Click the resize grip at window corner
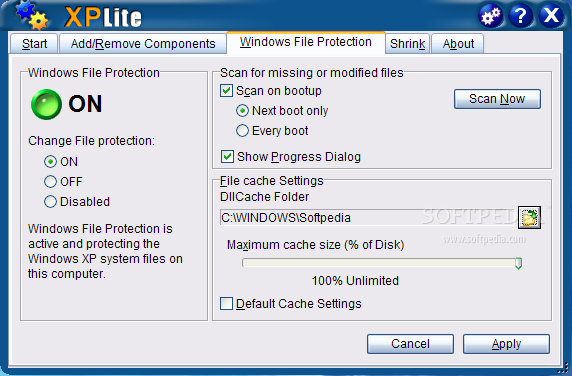Viewport: 572px width, 376px height. (x=564, y=368)
